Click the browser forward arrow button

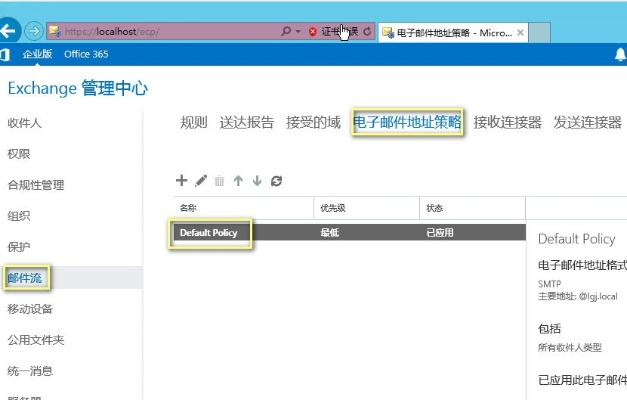click(x=34, y=31)
